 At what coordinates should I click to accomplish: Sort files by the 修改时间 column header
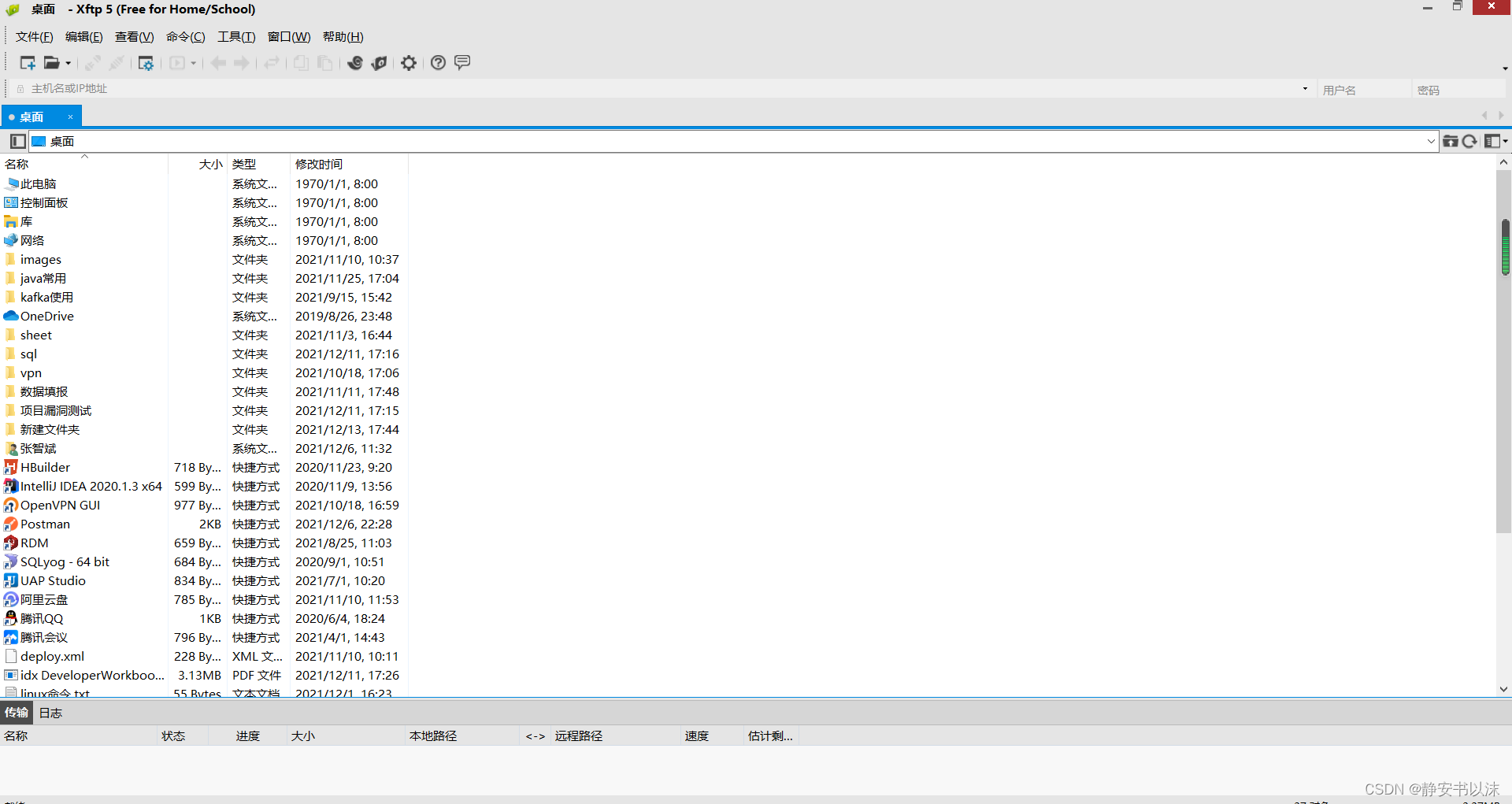click(x=349, y=165)
